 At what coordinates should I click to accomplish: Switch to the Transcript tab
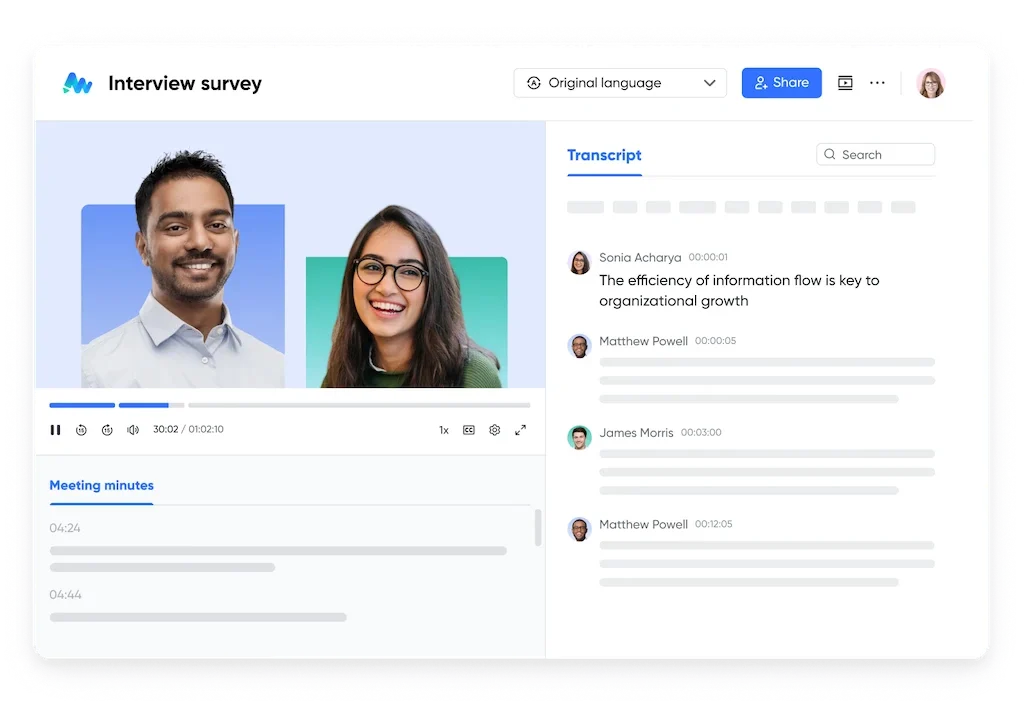click(x=604, y=155)
